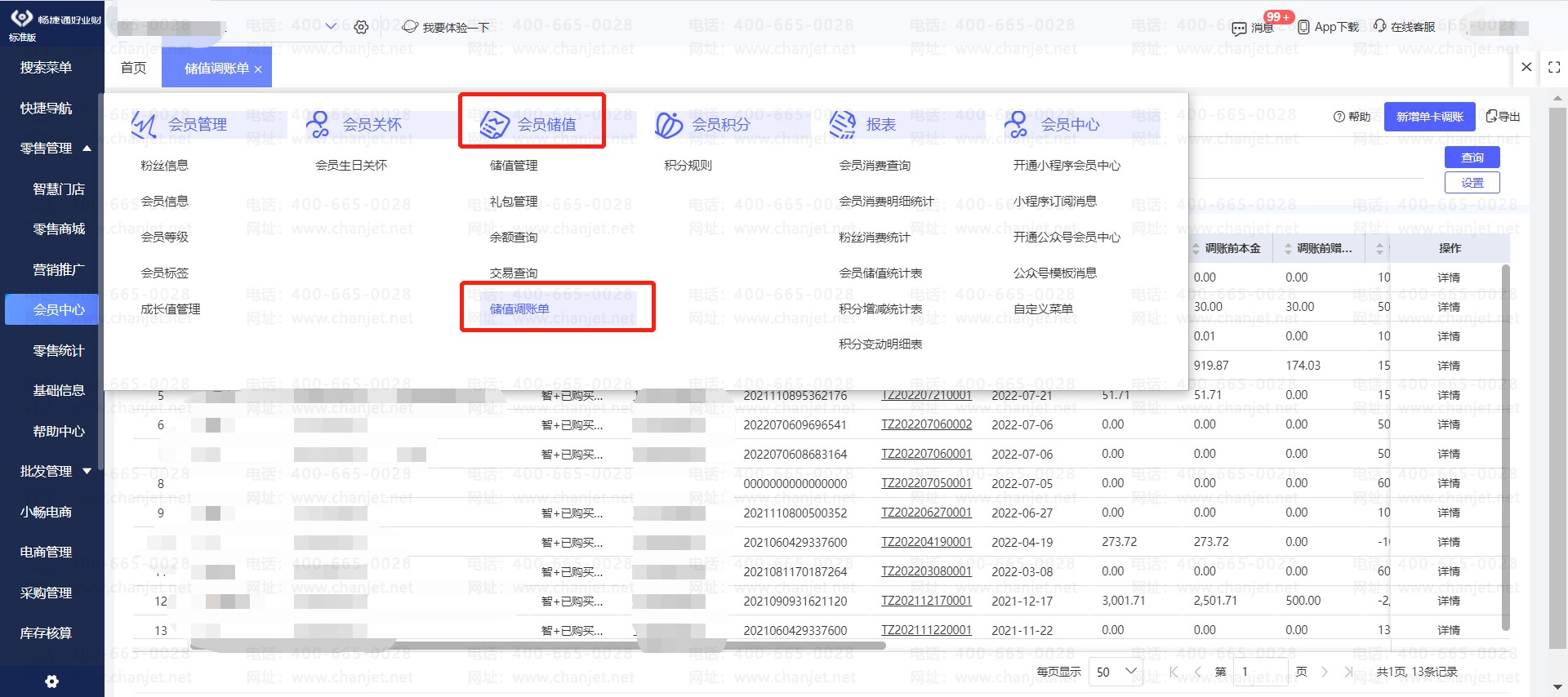
Task: Click the 查询 button
Action: [1472, 157]
